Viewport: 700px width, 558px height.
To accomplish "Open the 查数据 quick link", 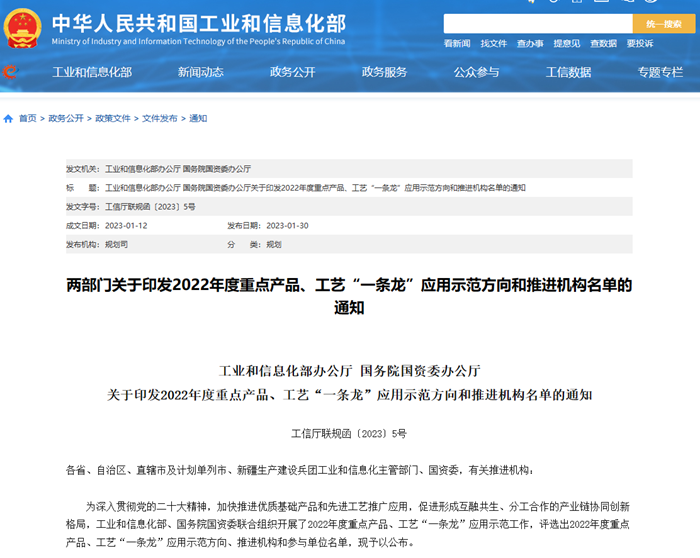I will [x=603, y=44].
